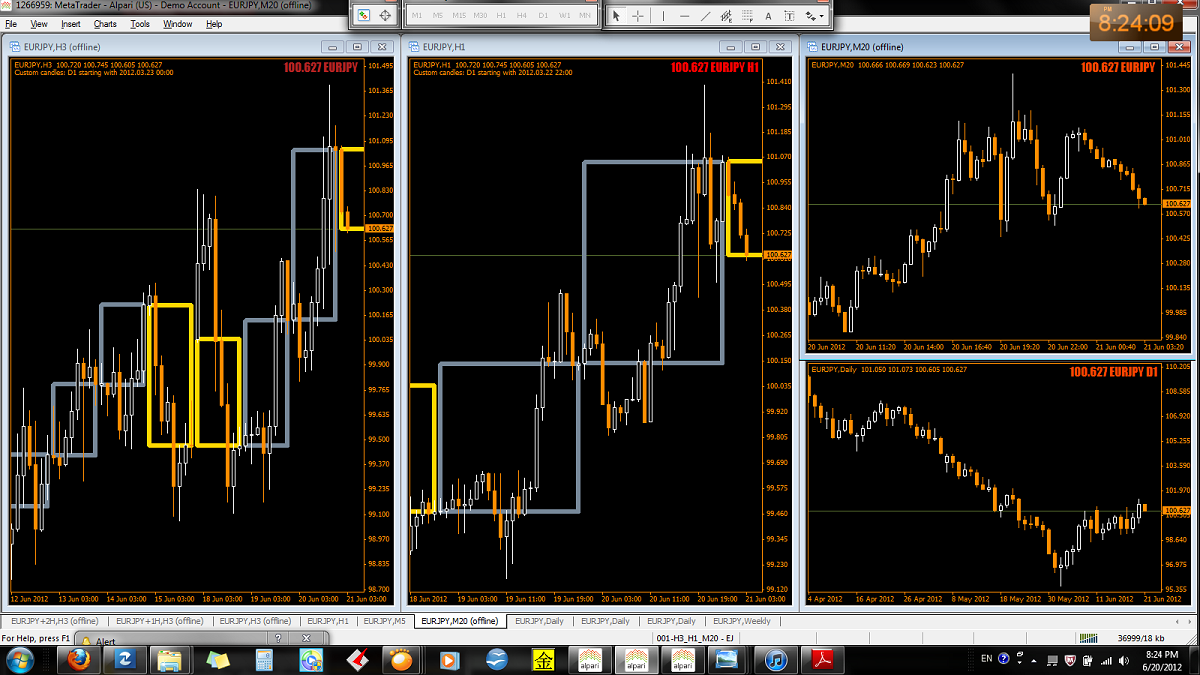The width and height of the screenshot is (1200, 675).
Task: Open Windows Explorer folder taskbar icon
Action: click(171, 660)
